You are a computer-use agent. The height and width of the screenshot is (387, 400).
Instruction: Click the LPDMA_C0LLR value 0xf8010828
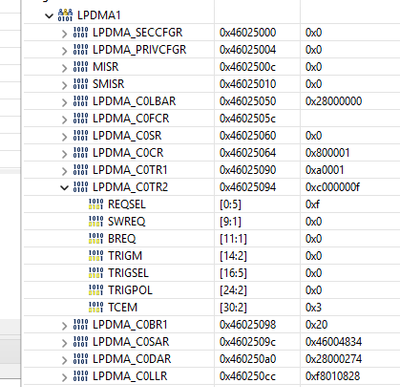pos(332,376)
